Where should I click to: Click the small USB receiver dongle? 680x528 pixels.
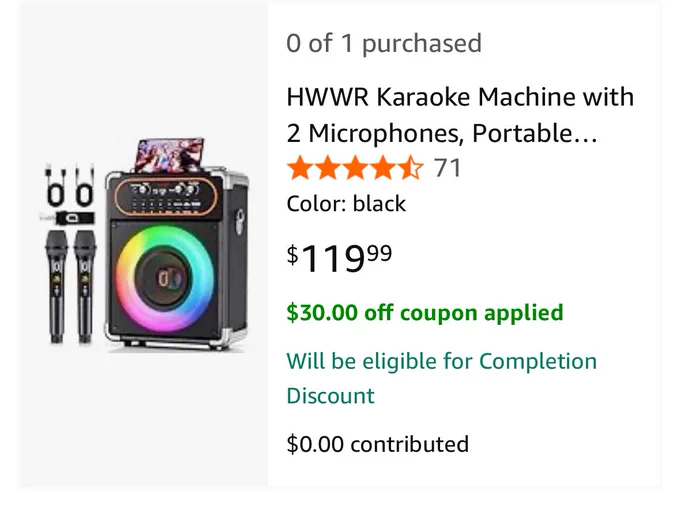69,218
